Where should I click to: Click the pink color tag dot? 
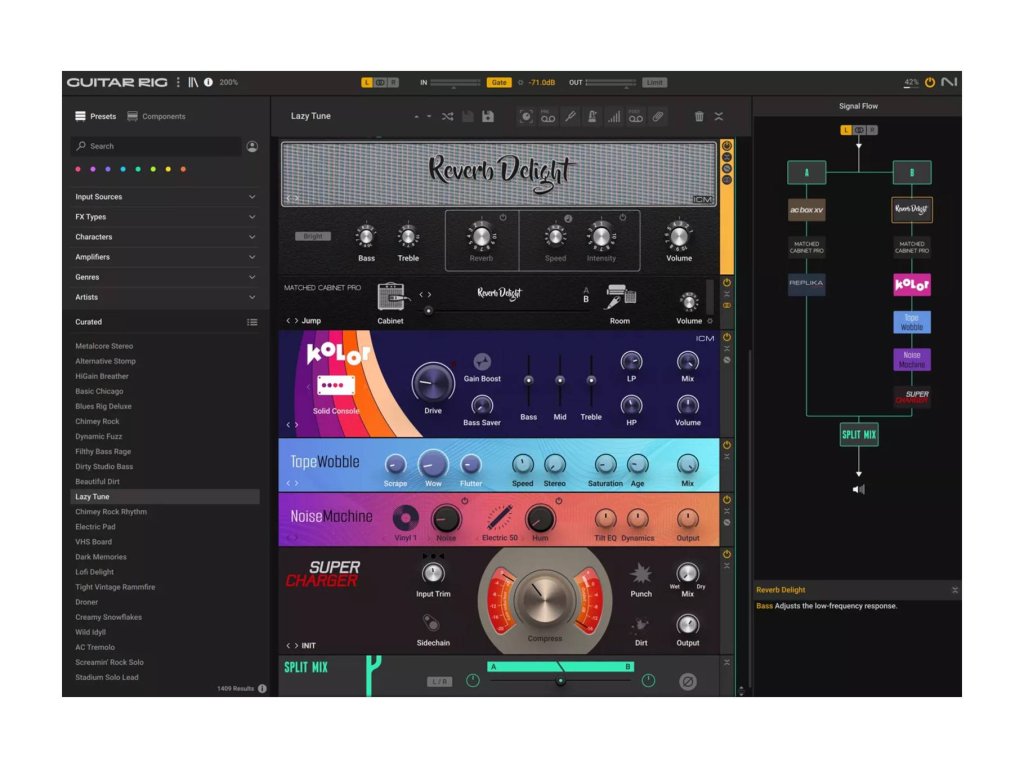pyautogui.click(x=78, y=169)
